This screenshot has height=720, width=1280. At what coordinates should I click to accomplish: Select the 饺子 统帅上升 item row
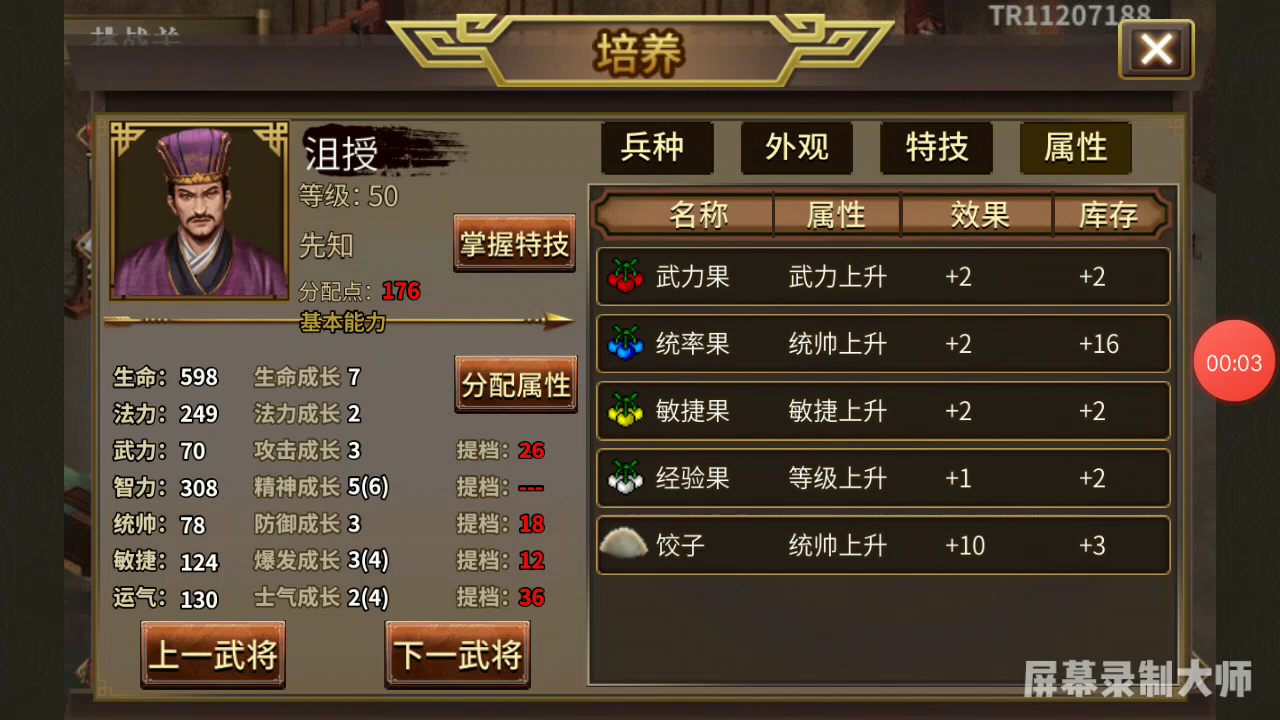tap(883, 545)
